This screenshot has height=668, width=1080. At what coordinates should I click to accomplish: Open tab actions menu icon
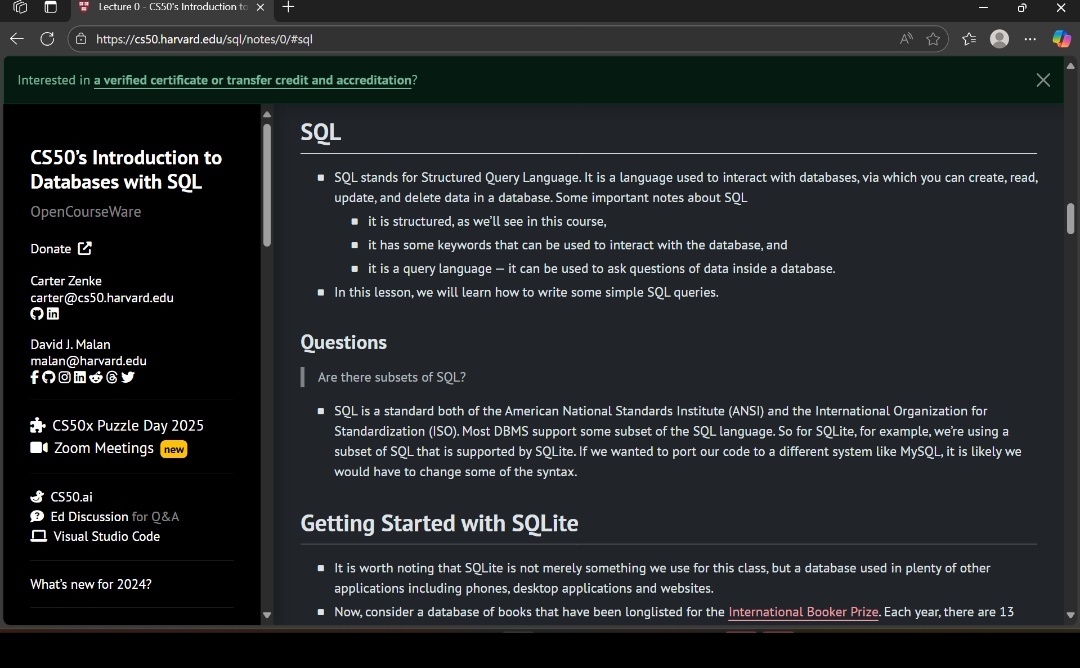51,7
